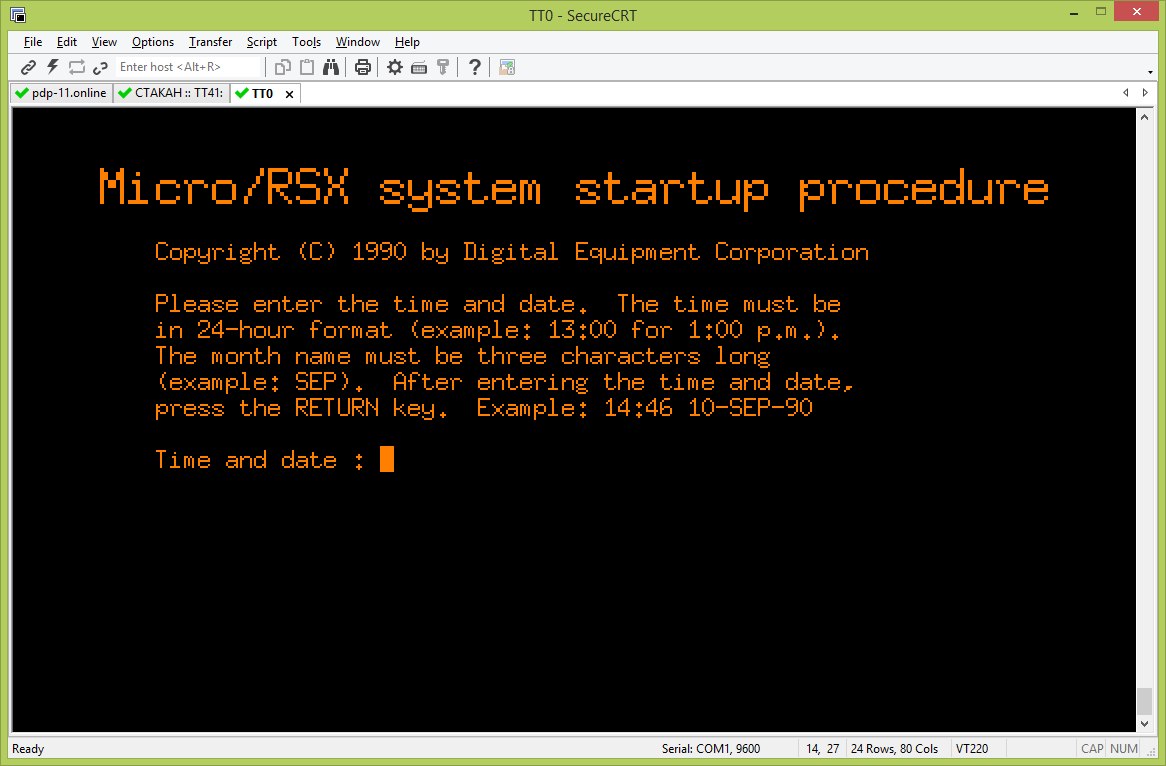This screenshot has height=766, width=1166.
Task: Expand the toolbar overflow dropdown arrow
Action: point(1152,72)
